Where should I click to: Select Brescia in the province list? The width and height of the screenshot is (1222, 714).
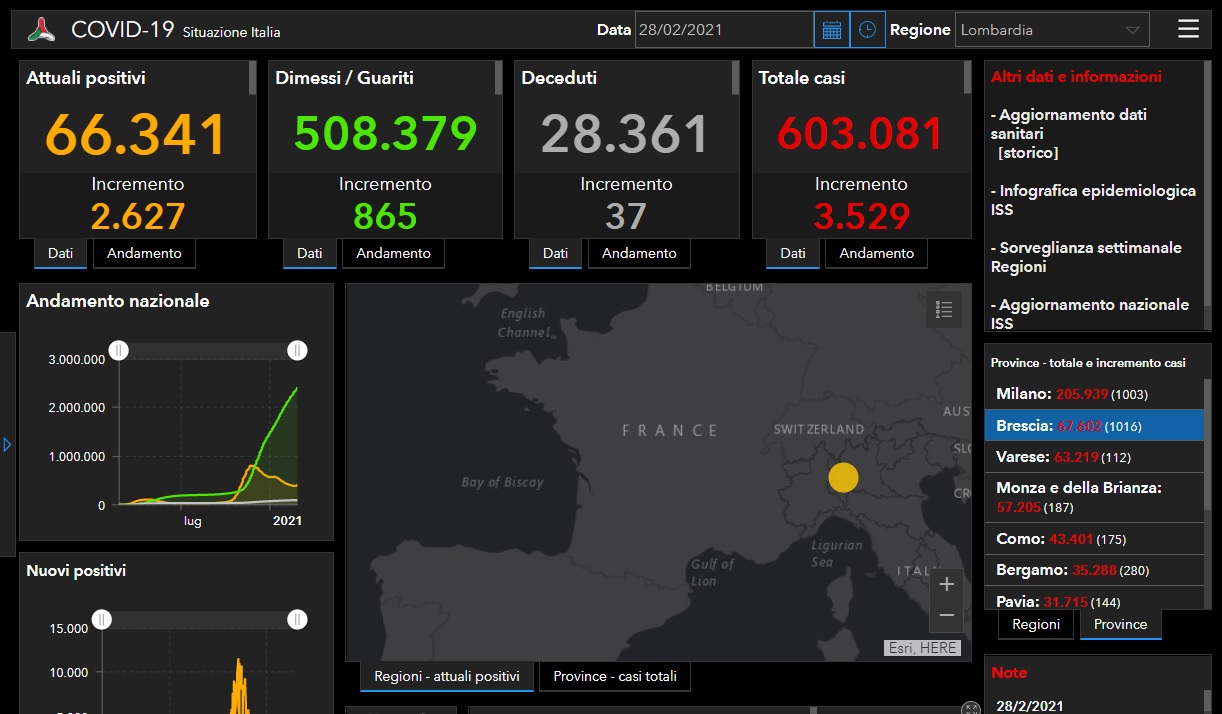coord(1094,426)
